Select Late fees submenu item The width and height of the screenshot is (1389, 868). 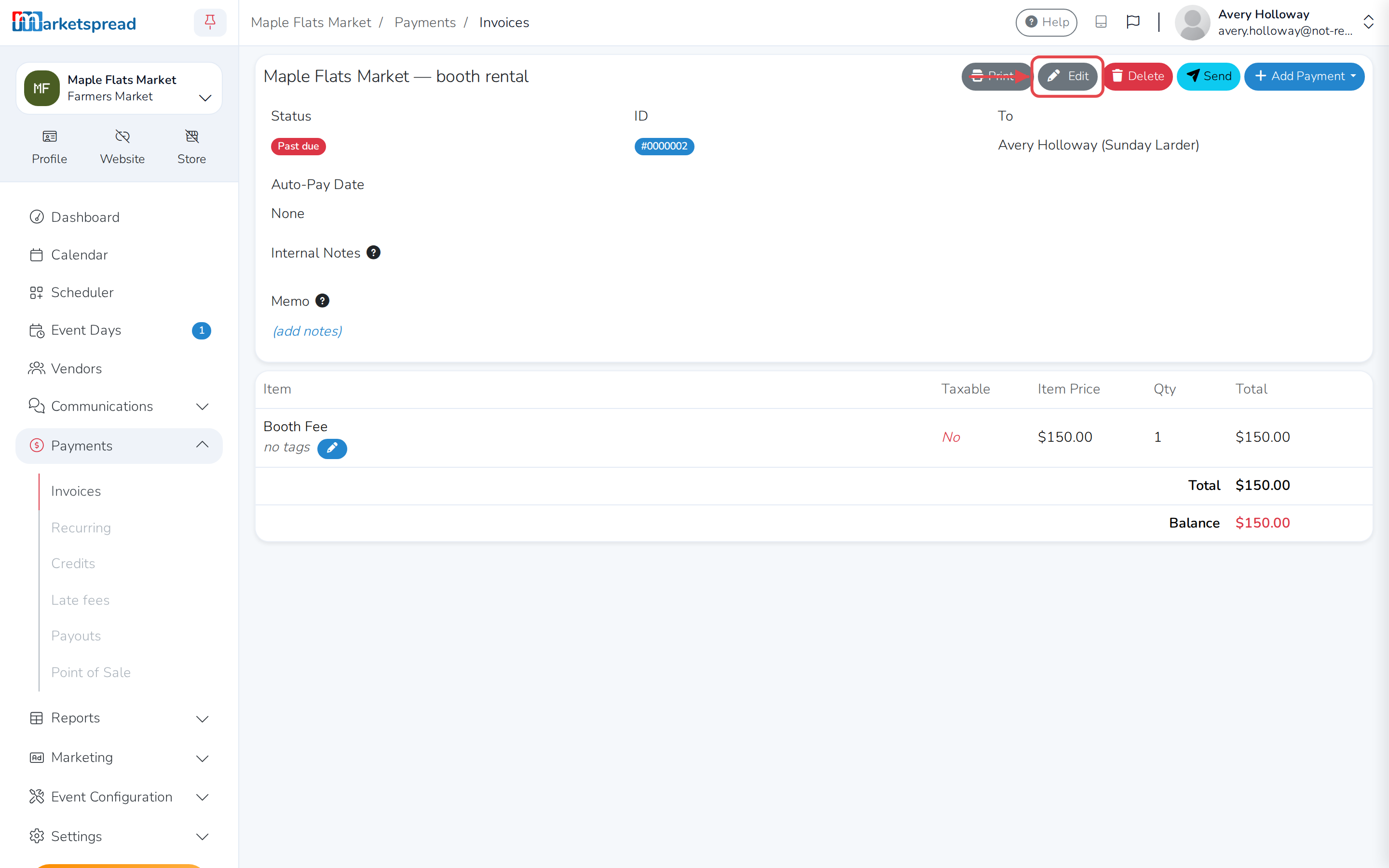coord(81,600)
